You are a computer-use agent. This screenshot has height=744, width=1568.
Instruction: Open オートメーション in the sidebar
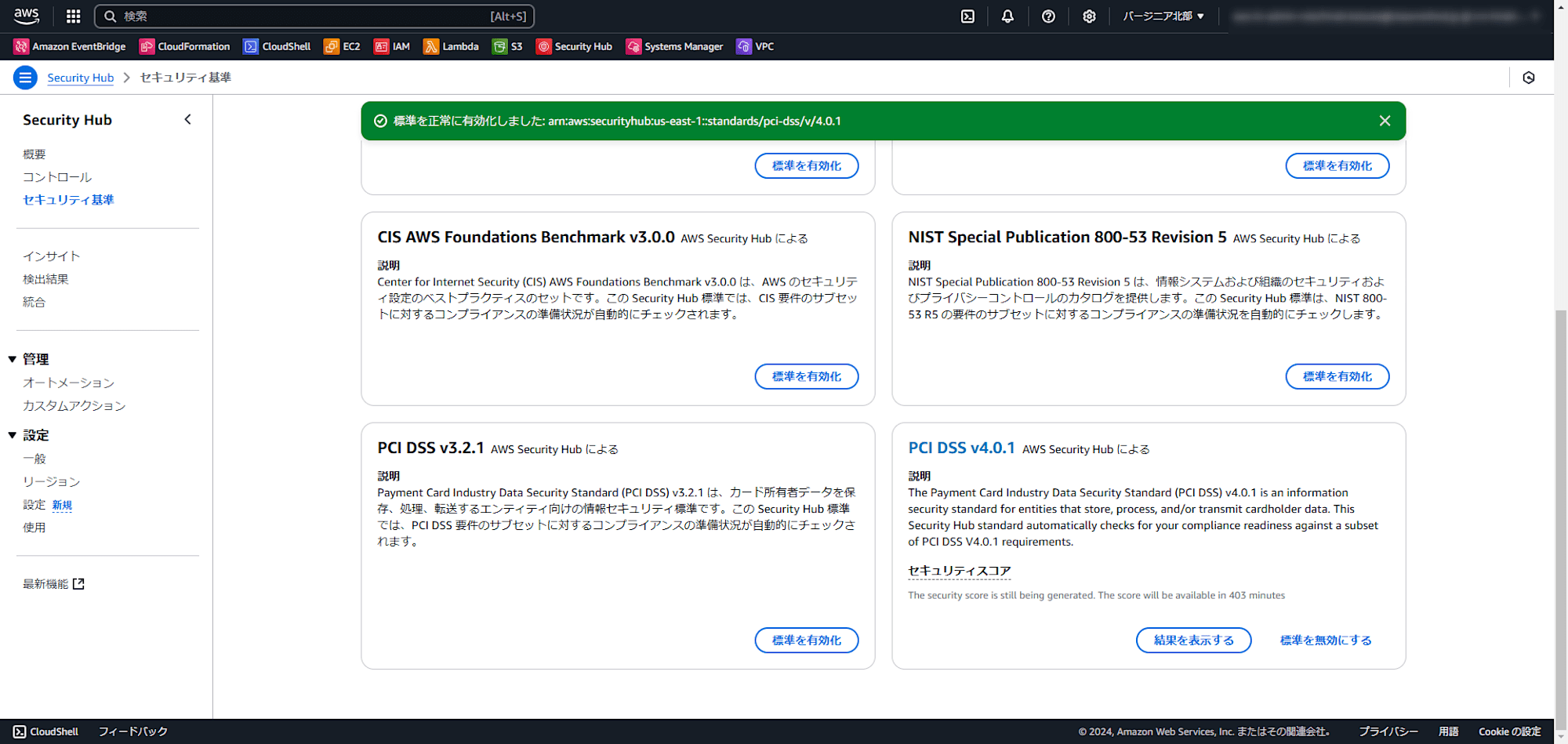(69, 383)
